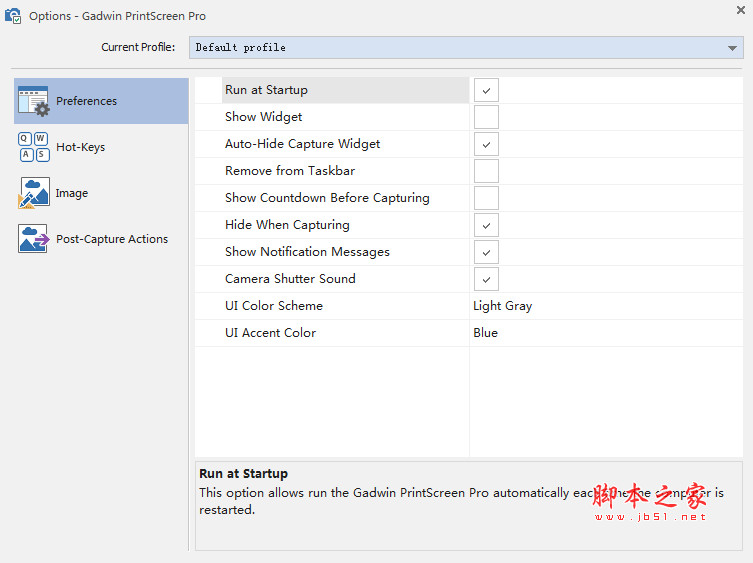Click the Post-Capture Actions arrow icon
753x563 pixels.
pyautogui.click(x=34, y=239)
